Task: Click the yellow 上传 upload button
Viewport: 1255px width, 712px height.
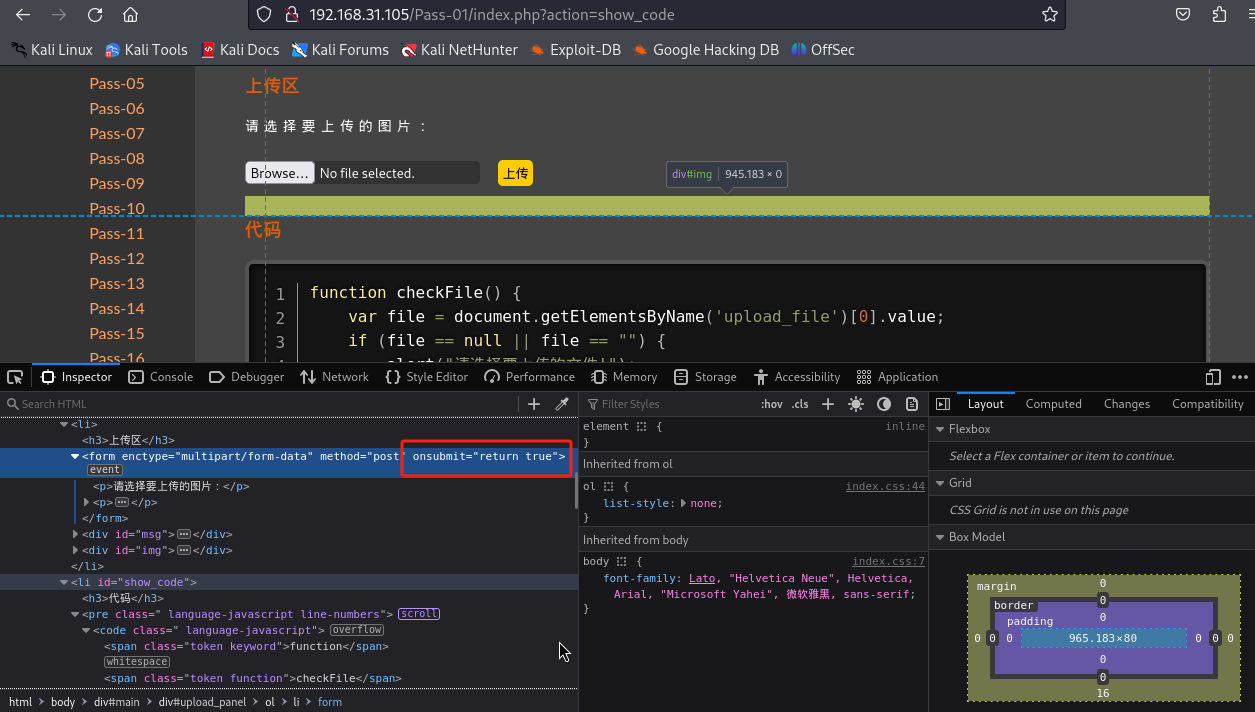Action: (x=515, y=173)
